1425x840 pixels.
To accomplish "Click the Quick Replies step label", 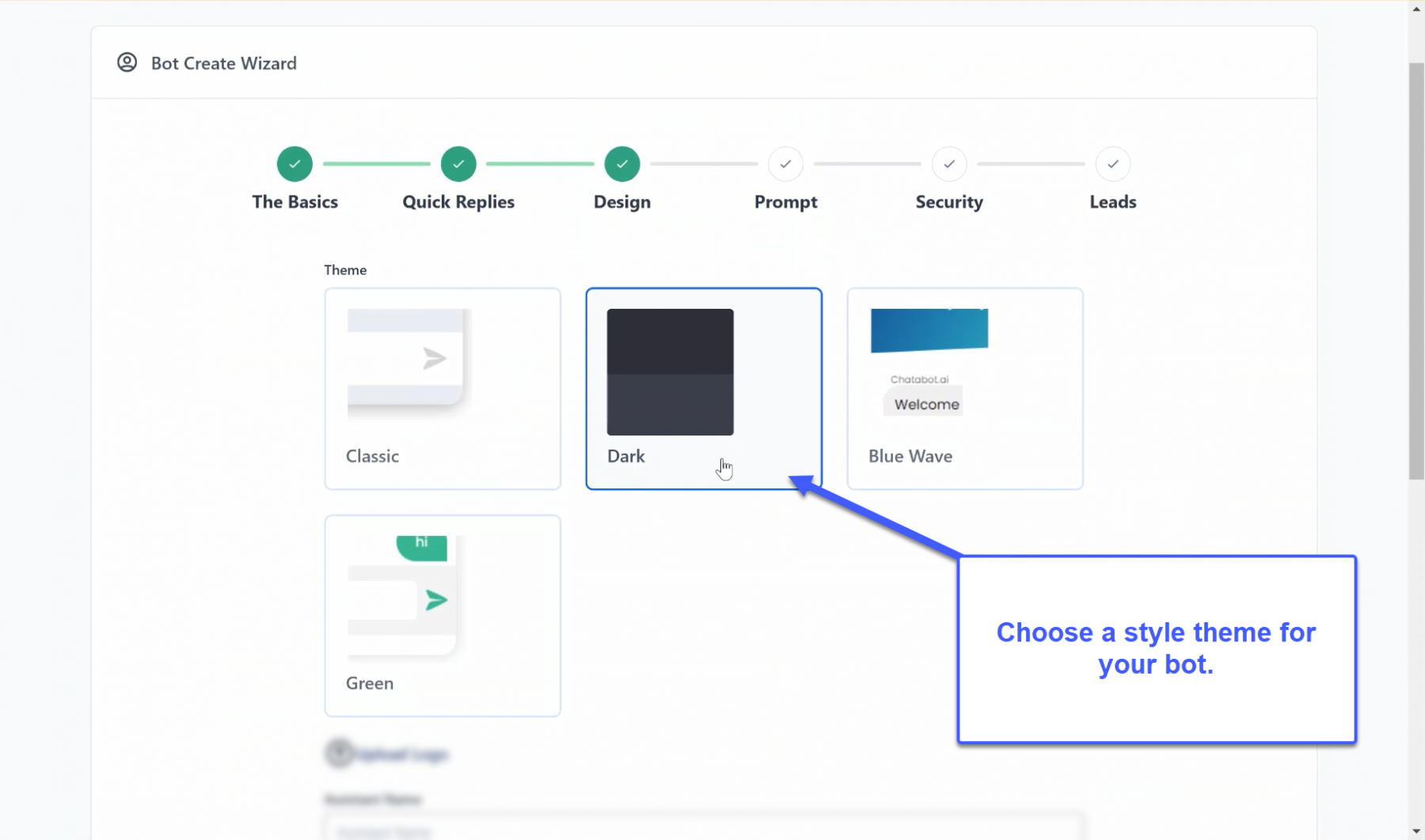I will pos(458,202).
